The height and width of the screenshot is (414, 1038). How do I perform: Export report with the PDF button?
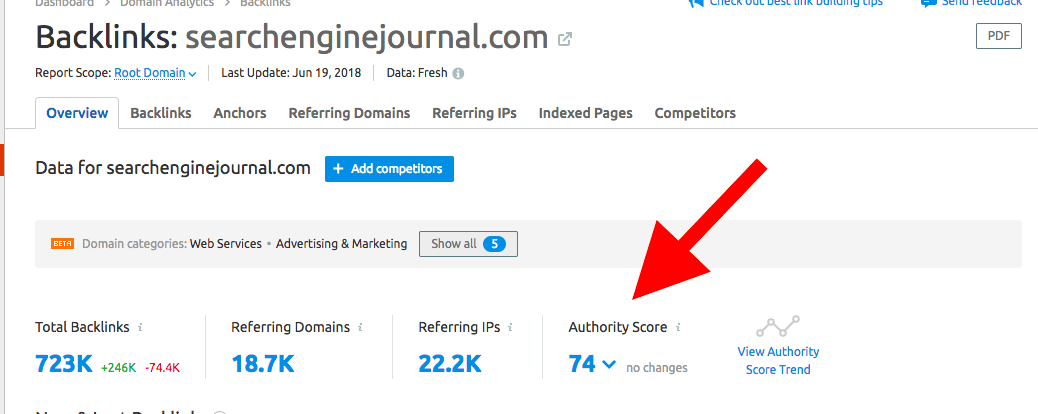[x=998, y=36]
